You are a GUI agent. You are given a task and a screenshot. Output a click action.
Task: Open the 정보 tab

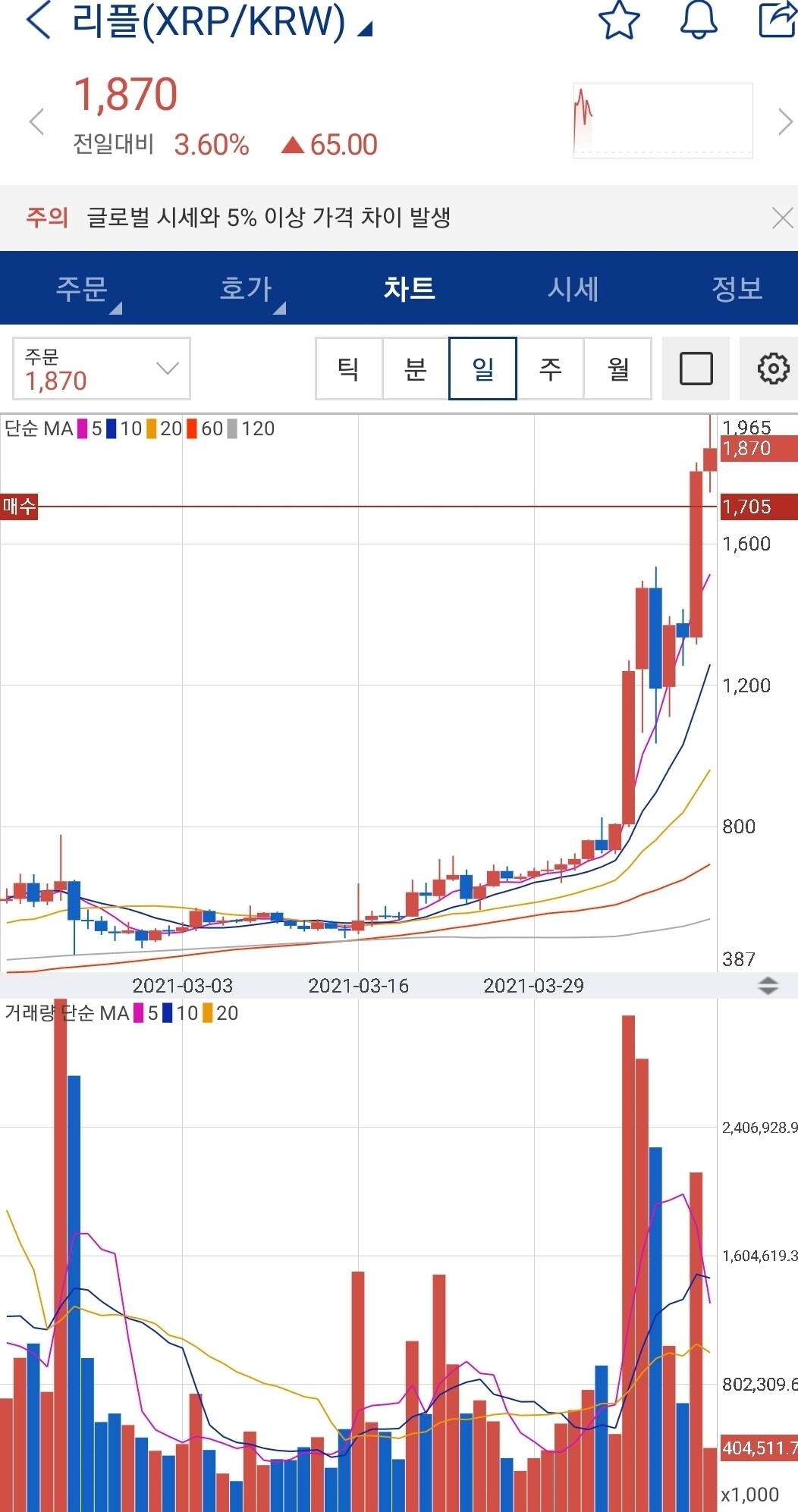coord(736,289)
